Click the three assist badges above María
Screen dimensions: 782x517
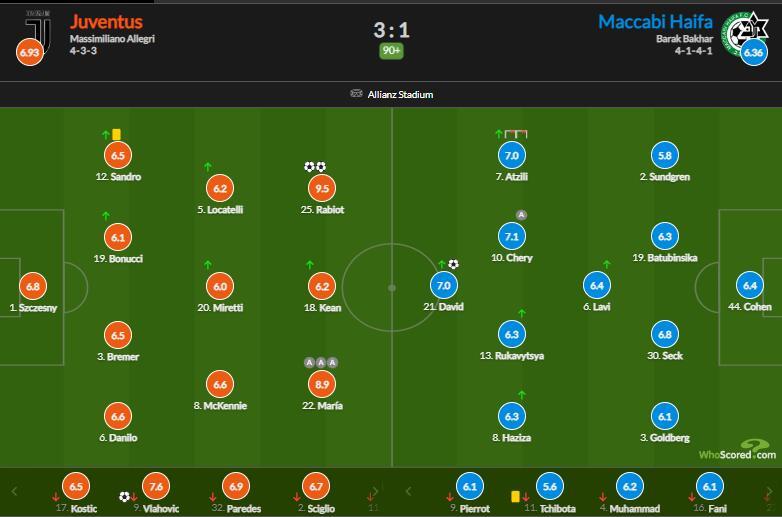click(321, 362)
